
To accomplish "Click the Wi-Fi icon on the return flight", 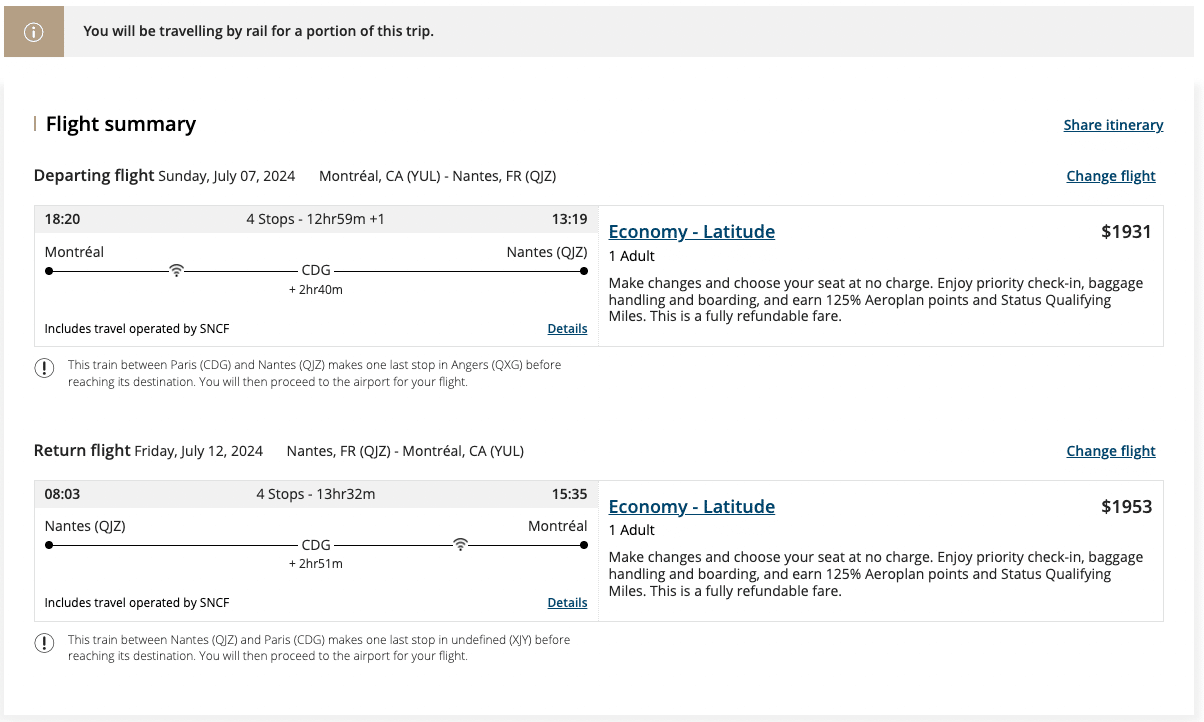I will pyautogui.click(x=460, y=545).
